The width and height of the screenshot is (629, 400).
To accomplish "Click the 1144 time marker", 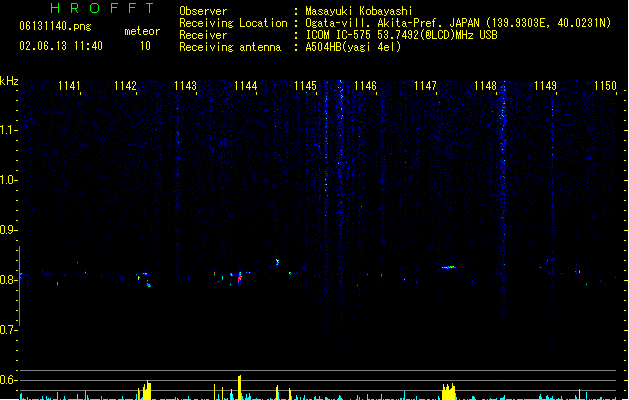I will click(x=246, y=86).
